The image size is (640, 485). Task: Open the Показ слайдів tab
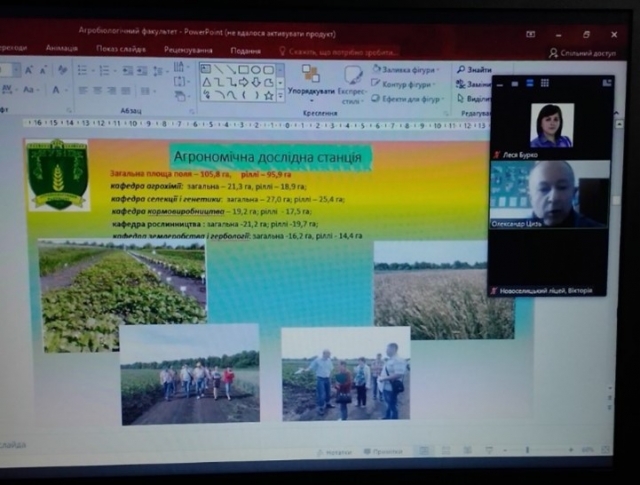pyautogui.click(x=121, y=49)
